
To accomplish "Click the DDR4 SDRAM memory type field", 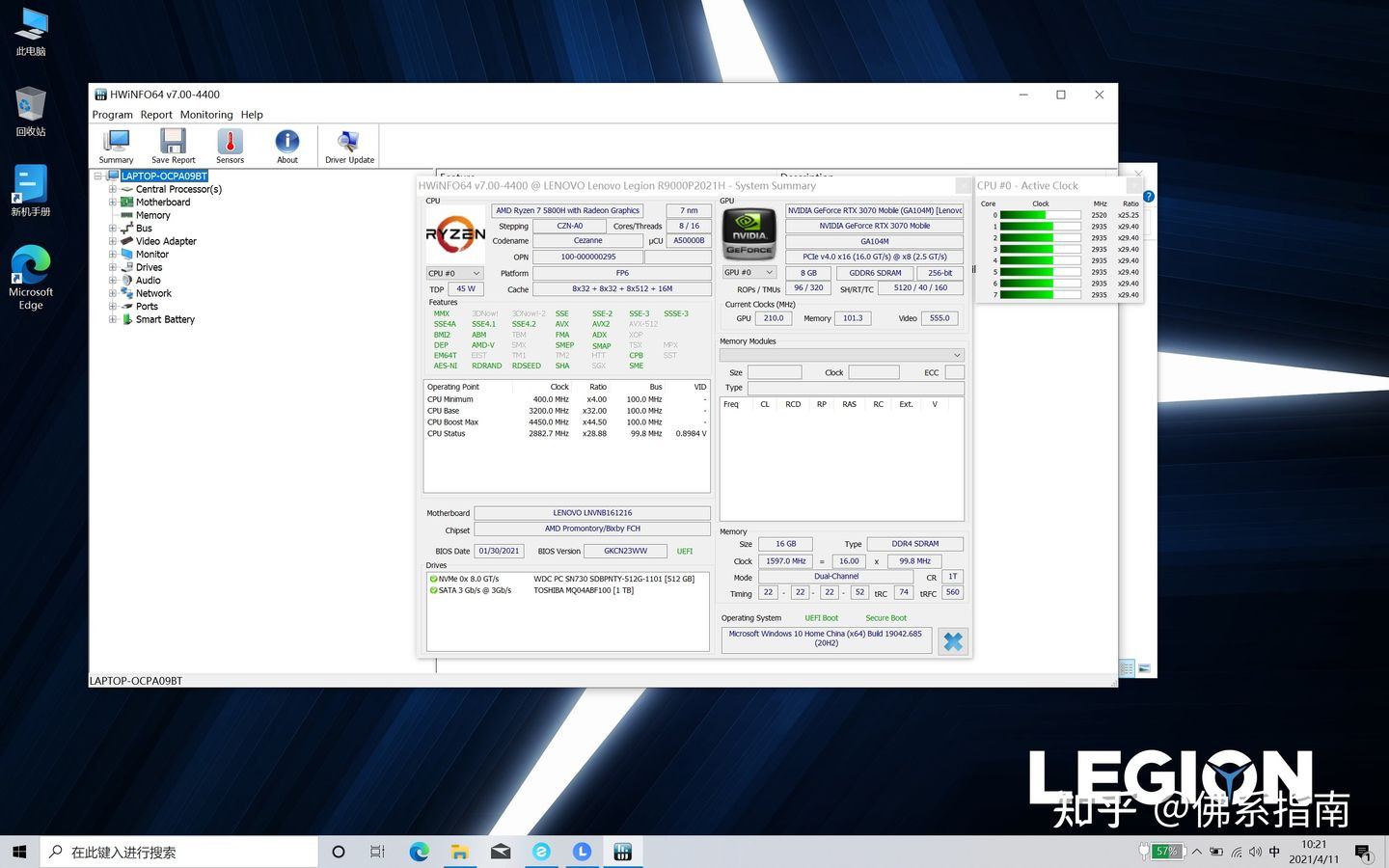I will click(x=914, y=544).
